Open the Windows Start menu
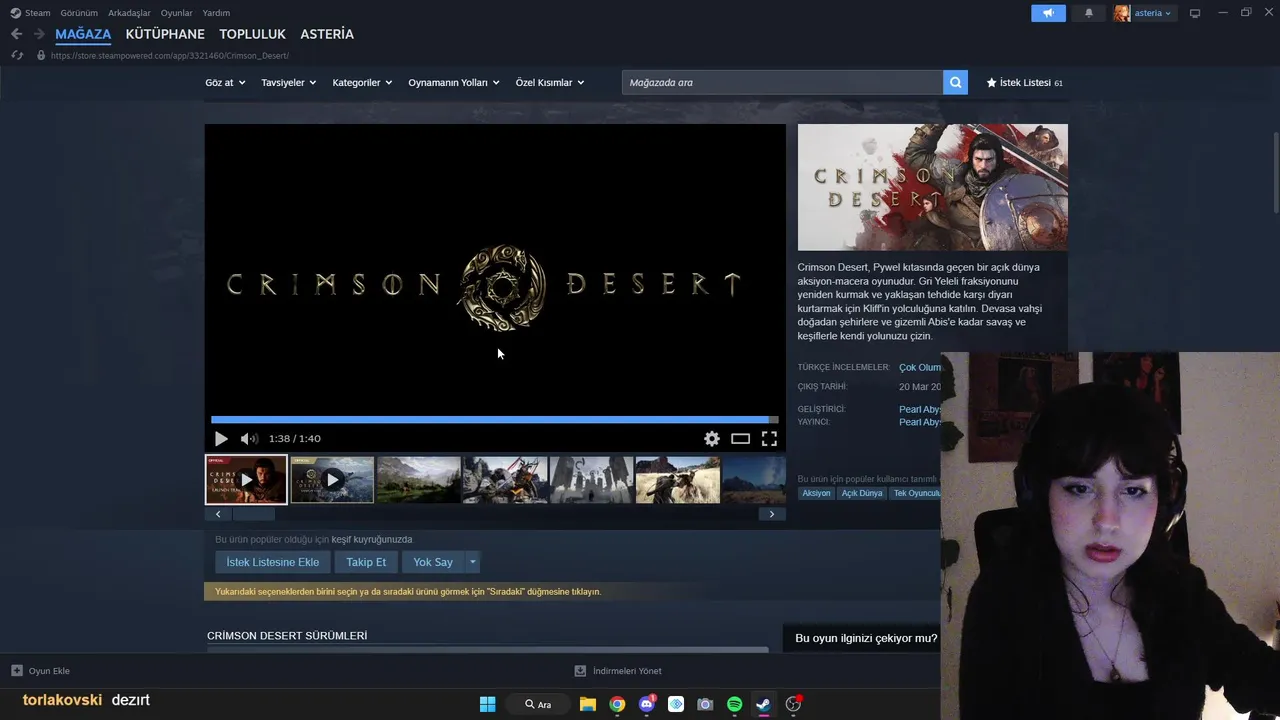 pos(487,704)
